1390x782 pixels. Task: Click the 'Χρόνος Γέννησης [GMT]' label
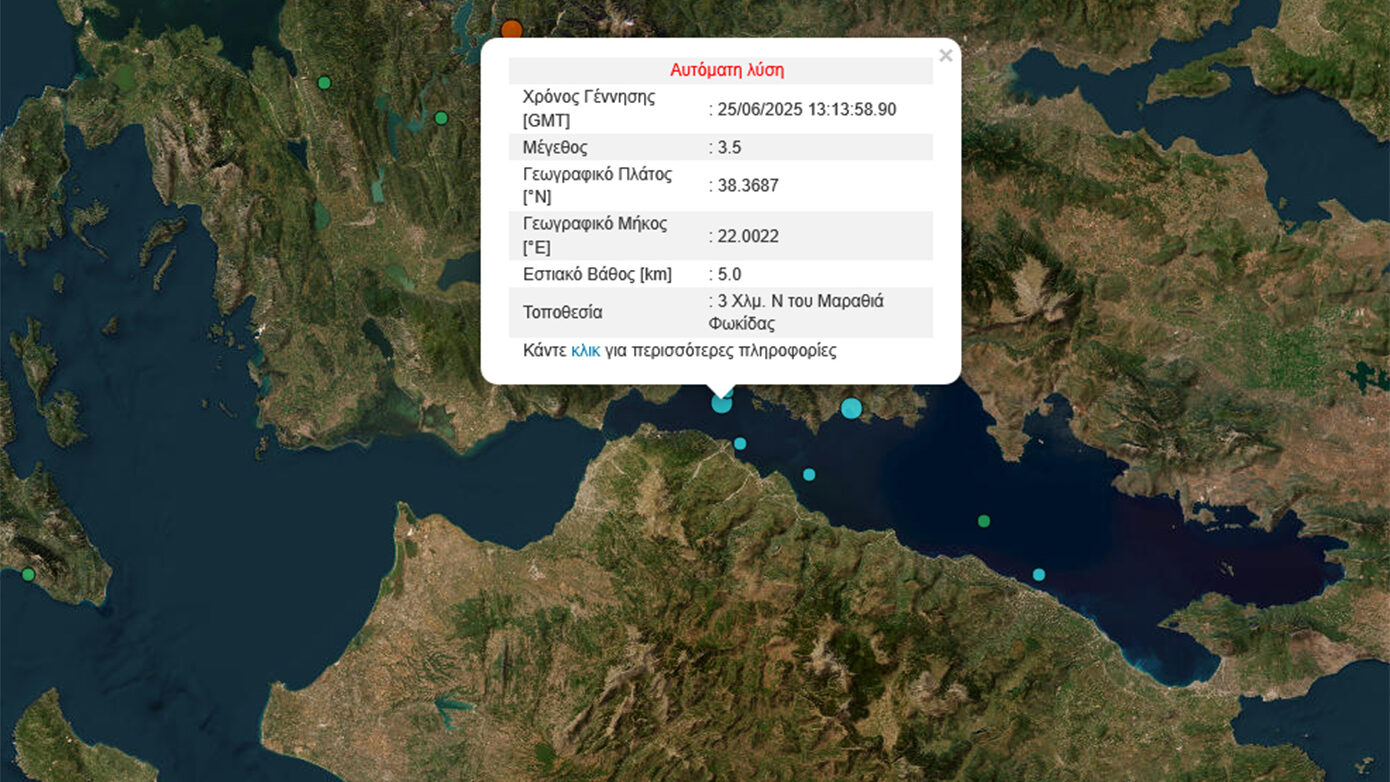tap(589, 109)
